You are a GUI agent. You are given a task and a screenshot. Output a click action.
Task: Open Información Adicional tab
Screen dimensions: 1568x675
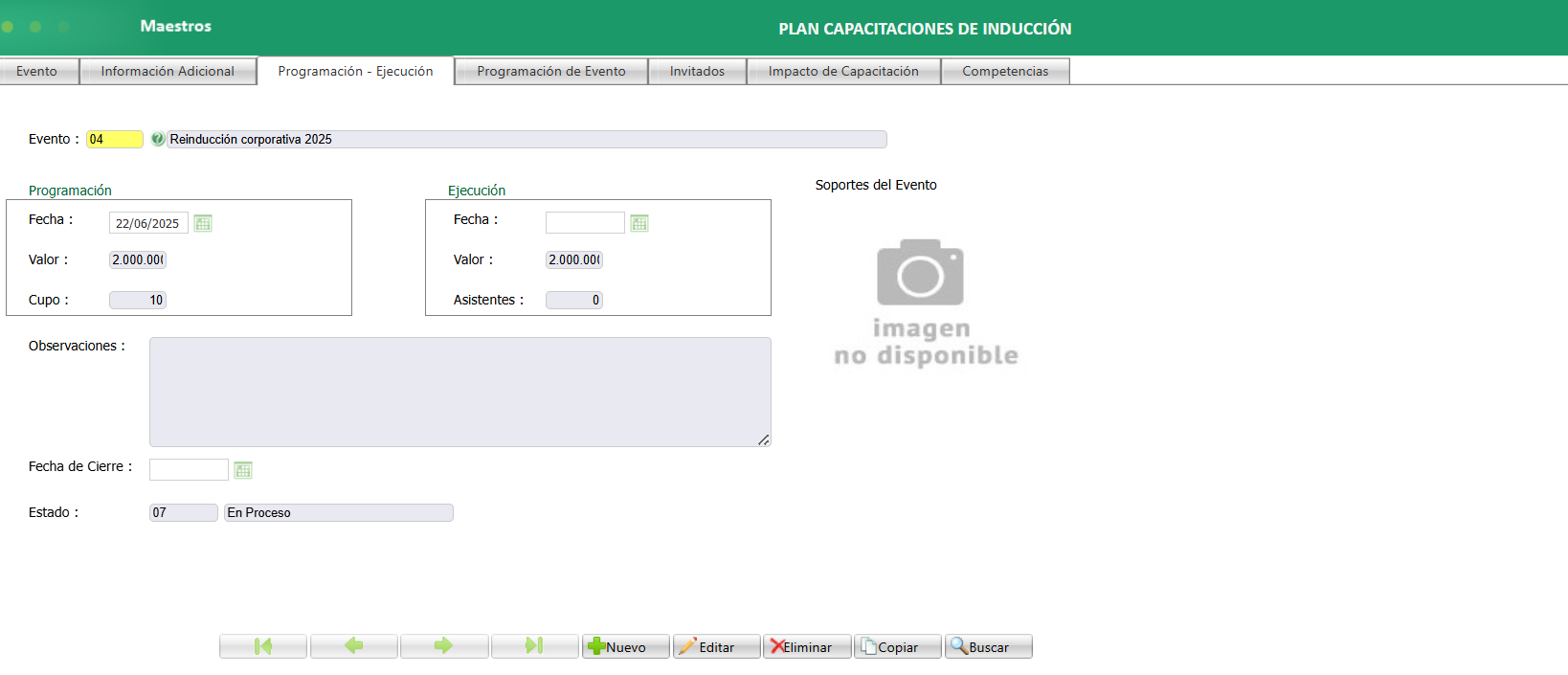168,72
